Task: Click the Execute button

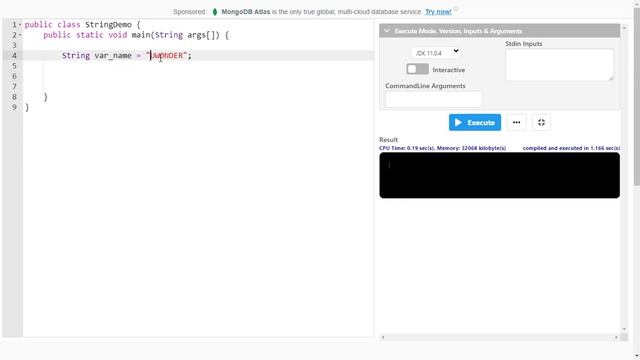Action: 475,122
